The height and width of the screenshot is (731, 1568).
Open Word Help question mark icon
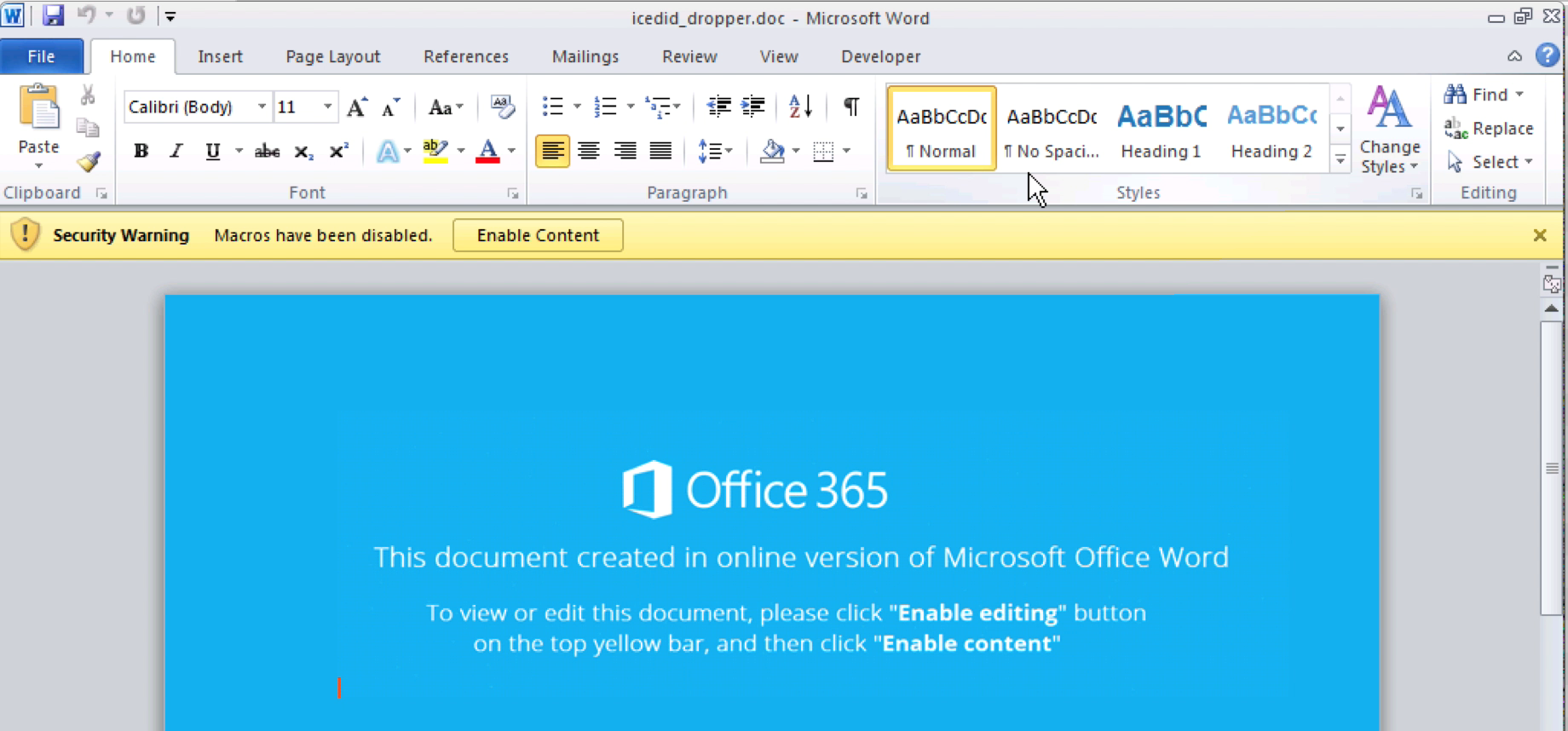tap(1547, 56)
